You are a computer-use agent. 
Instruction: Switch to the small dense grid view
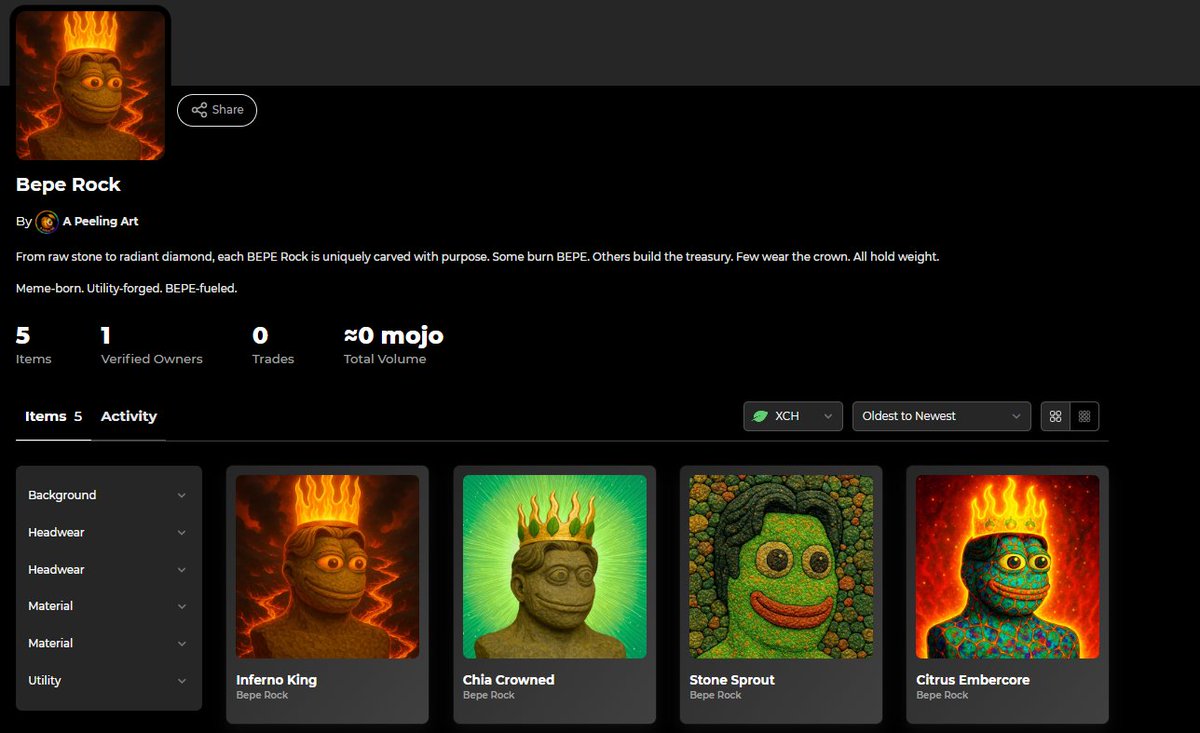click(1084, 416)
